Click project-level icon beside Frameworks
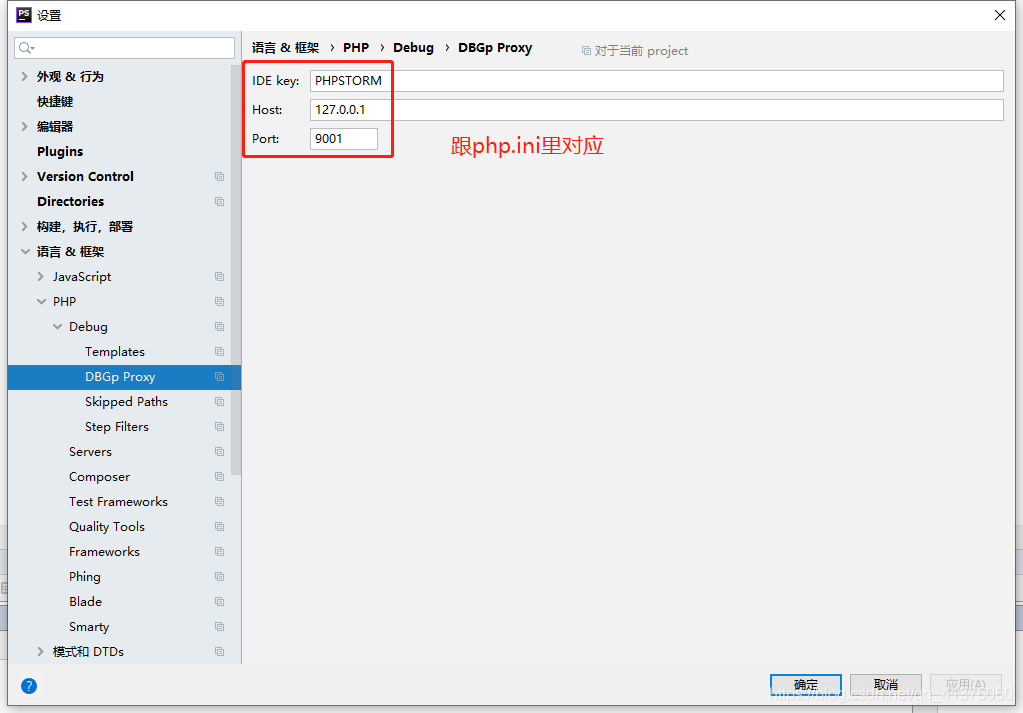The height and width of the screenshot is (713, 1023). point(219,552)
